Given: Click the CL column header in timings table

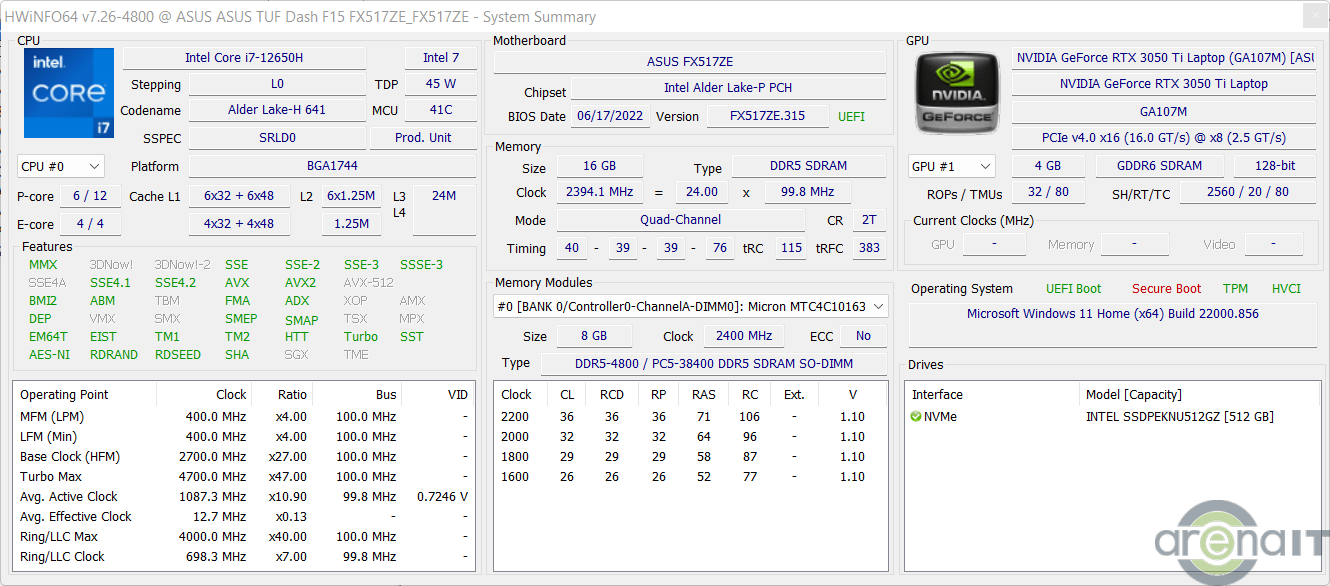Looking at the screenshot, I should (567, 395).
